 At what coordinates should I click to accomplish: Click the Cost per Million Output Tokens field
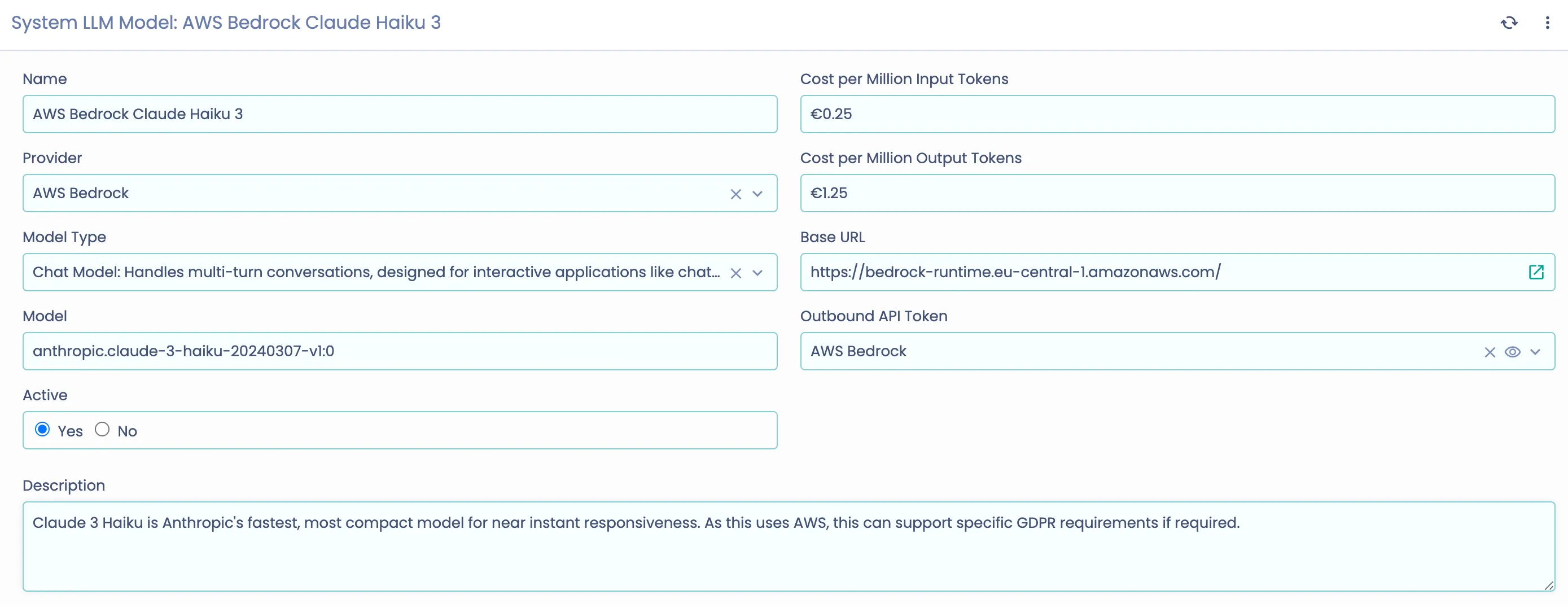tap(1177, 193)
